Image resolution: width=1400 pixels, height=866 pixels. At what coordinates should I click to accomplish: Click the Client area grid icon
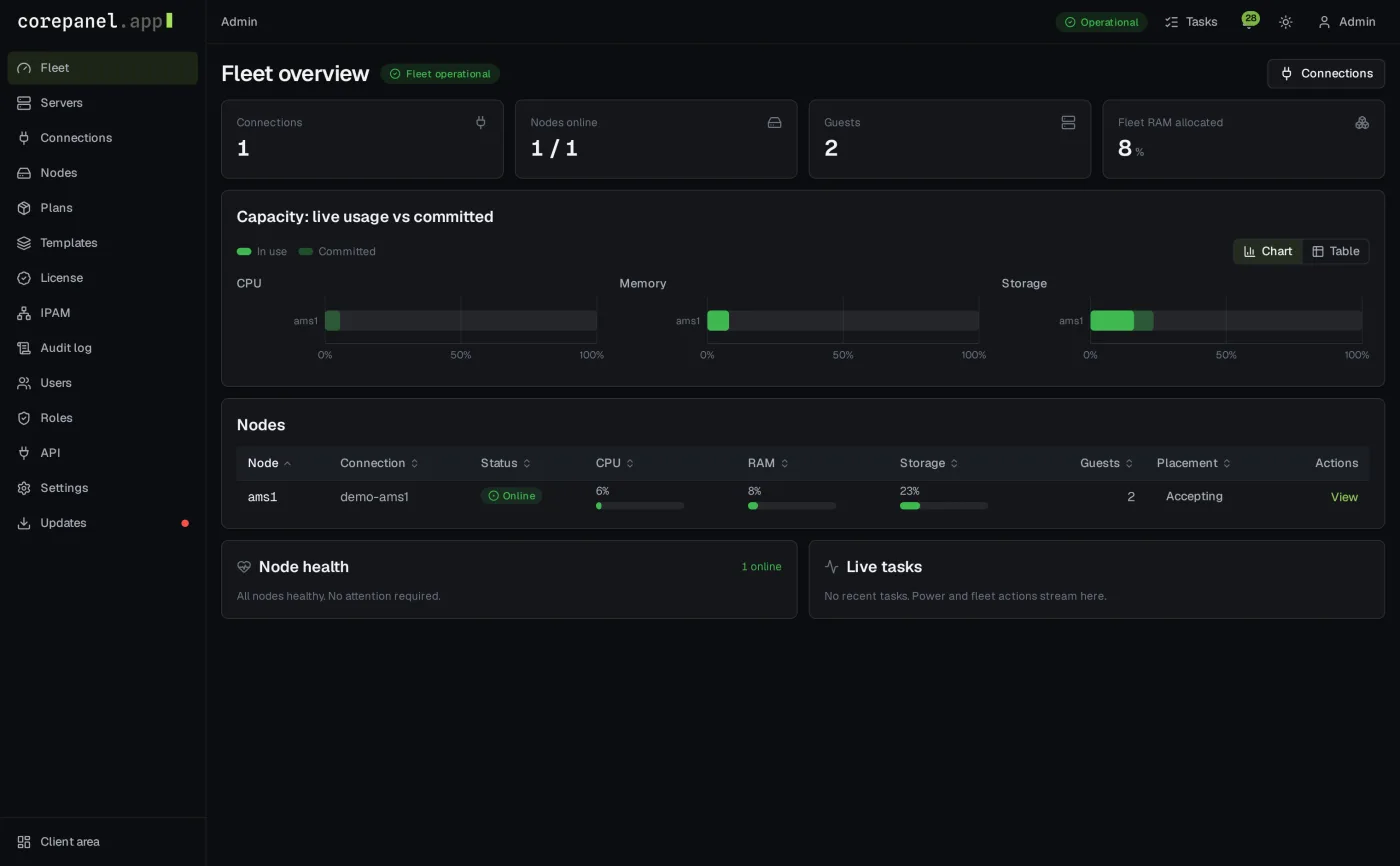tap(24, 842)
